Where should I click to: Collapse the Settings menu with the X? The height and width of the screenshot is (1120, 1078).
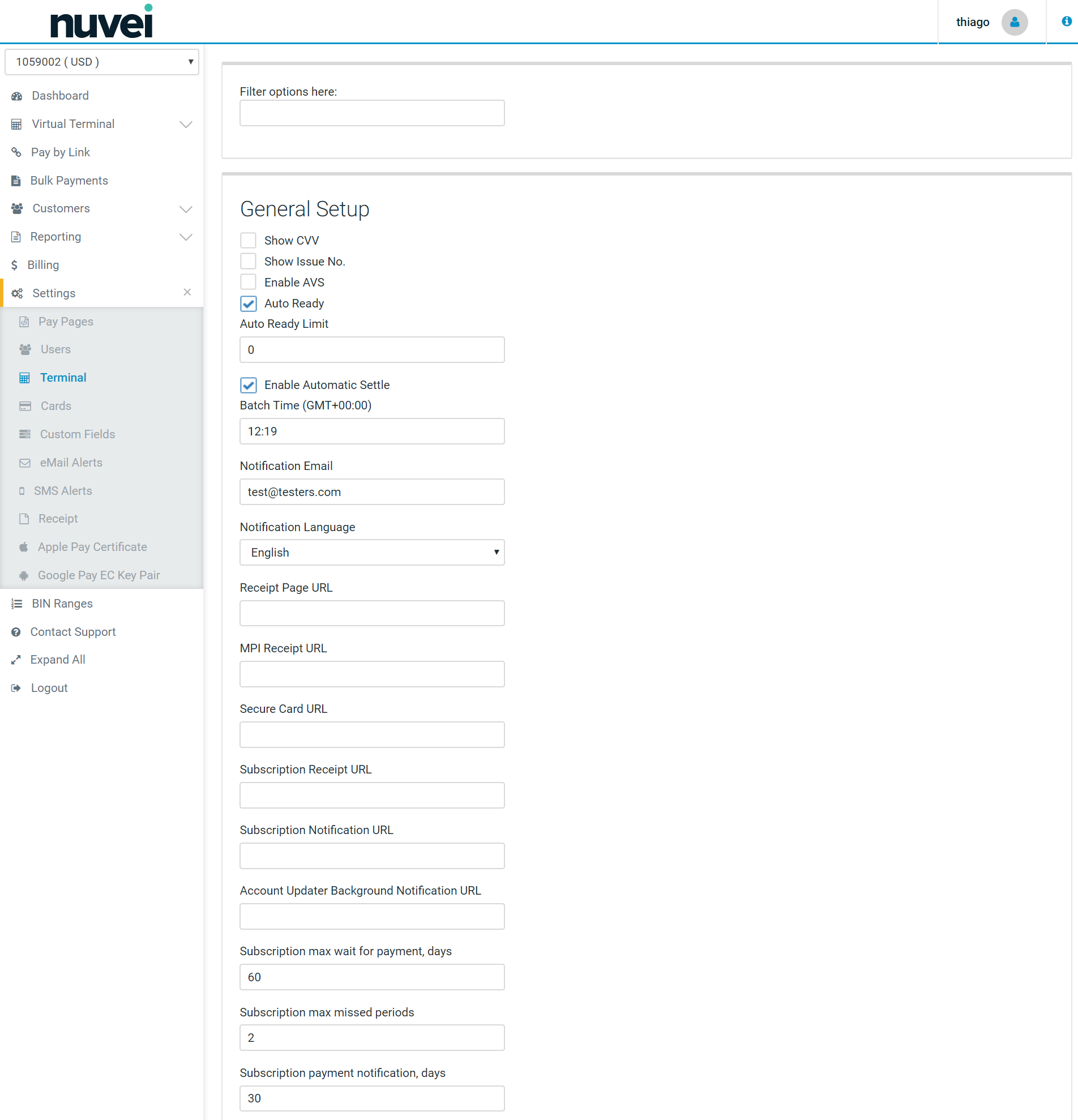point(187,293)
